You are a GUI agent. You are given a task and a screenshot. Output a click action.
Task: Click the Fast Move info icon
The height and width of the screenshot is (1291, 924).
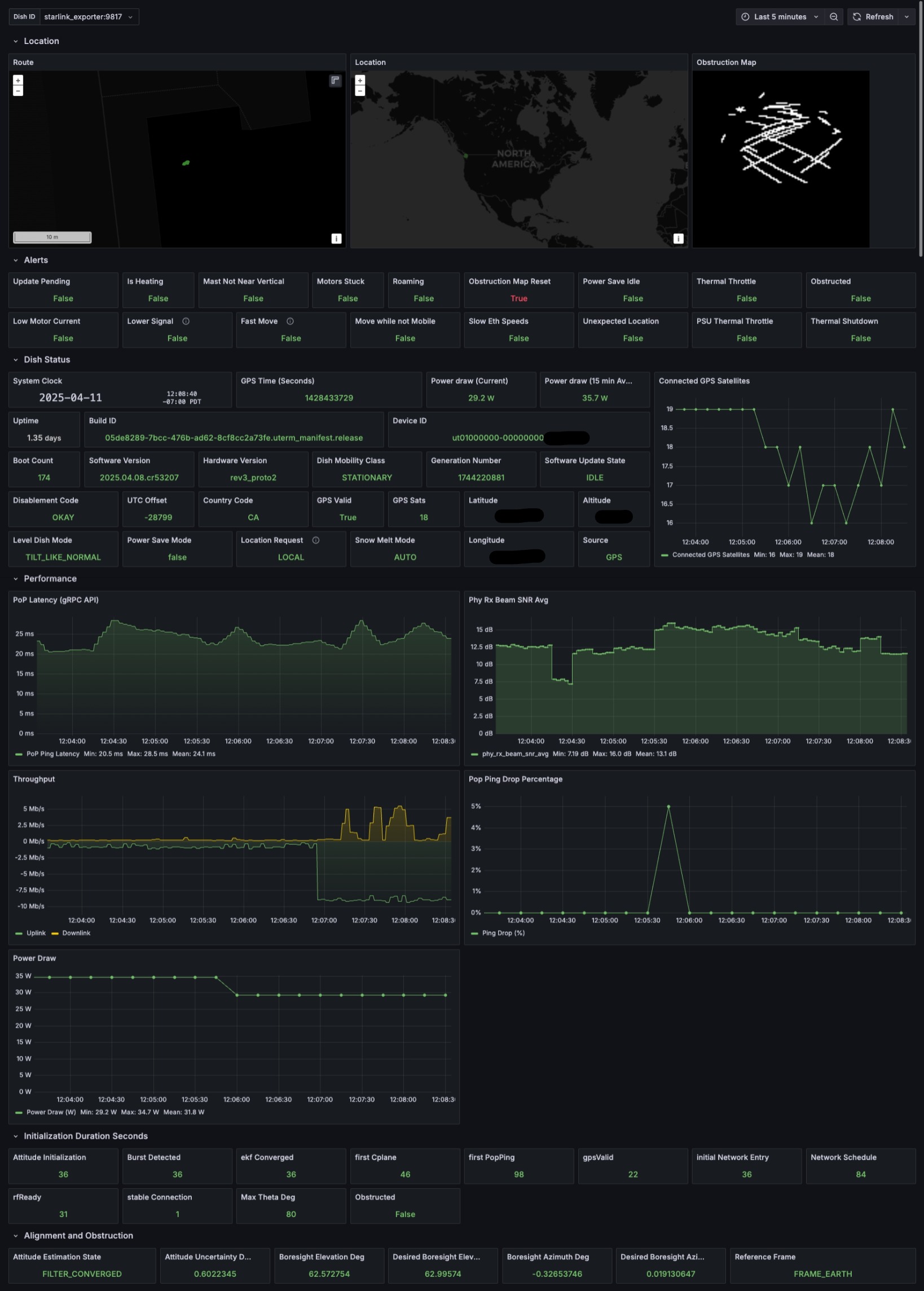[290, 321]
